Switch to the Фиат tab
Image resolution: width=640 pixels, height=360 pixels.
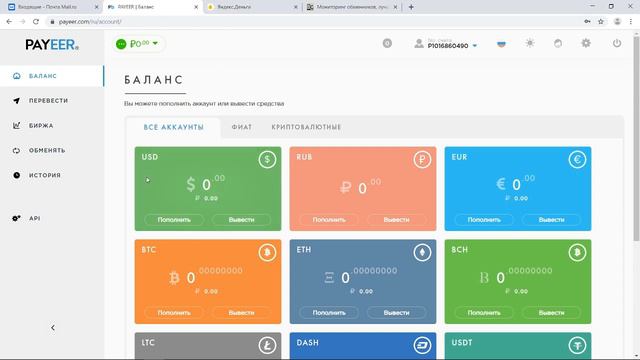coord(242,127)
